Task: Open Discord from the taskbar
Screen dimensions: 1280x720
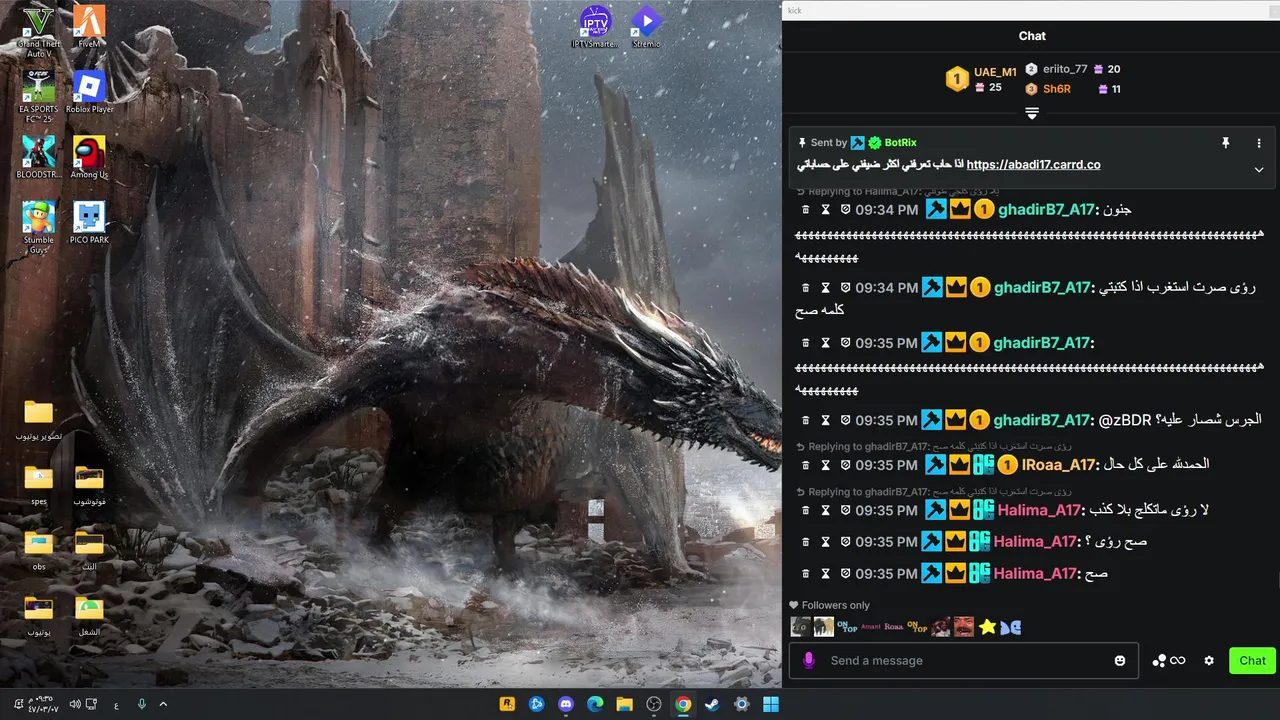Action: pyautogui.click(x=566, y=704)
